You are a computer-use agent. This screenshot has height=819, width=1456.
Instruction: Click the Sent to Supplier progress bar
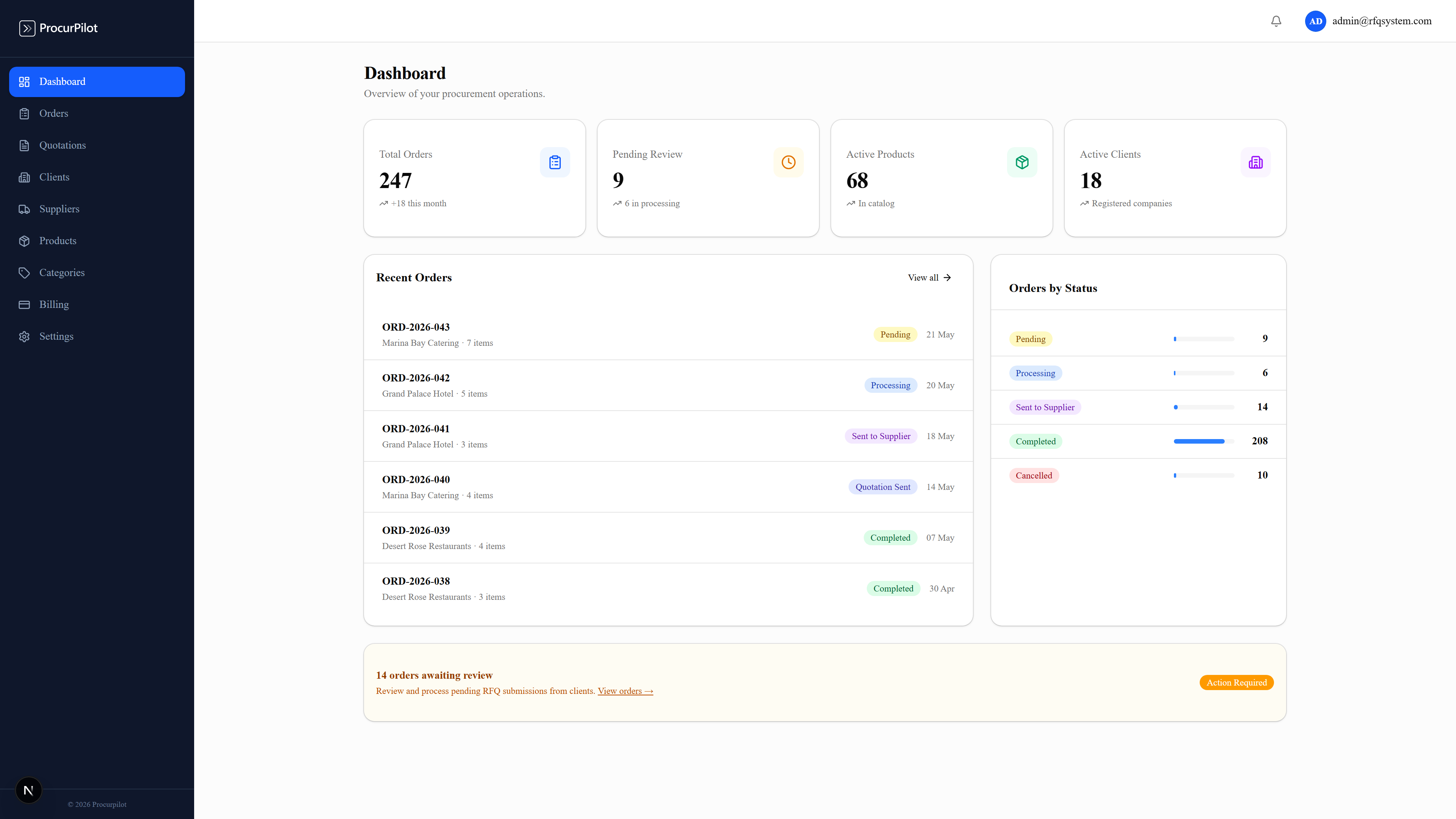pos(1204,408)
